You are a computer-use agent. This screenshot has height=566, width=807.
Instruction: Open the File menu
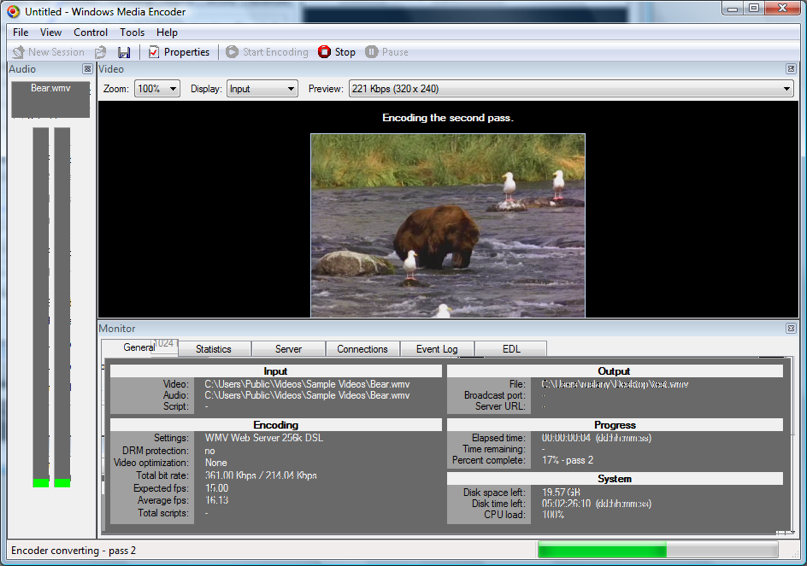click(x=21, y=32)
